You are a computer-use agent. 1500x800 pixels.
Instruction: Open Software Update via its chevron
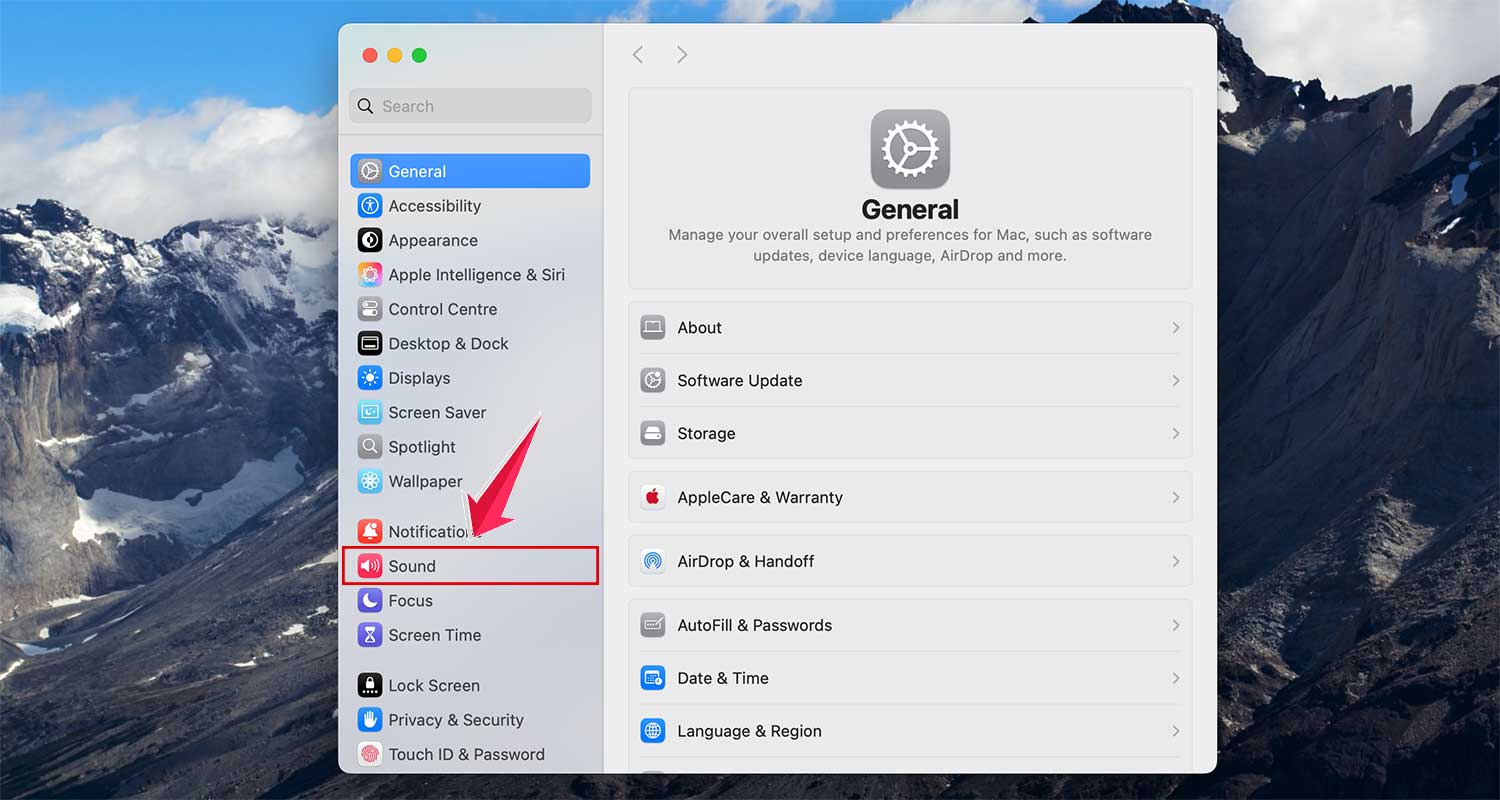click(x=1176, y=381)
